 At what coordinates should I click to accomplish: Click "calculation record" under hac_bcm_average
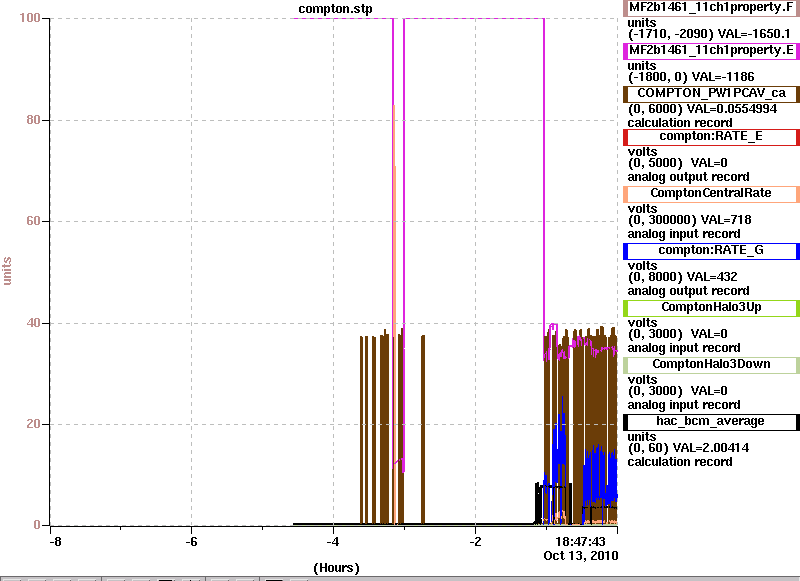(680, 462)
